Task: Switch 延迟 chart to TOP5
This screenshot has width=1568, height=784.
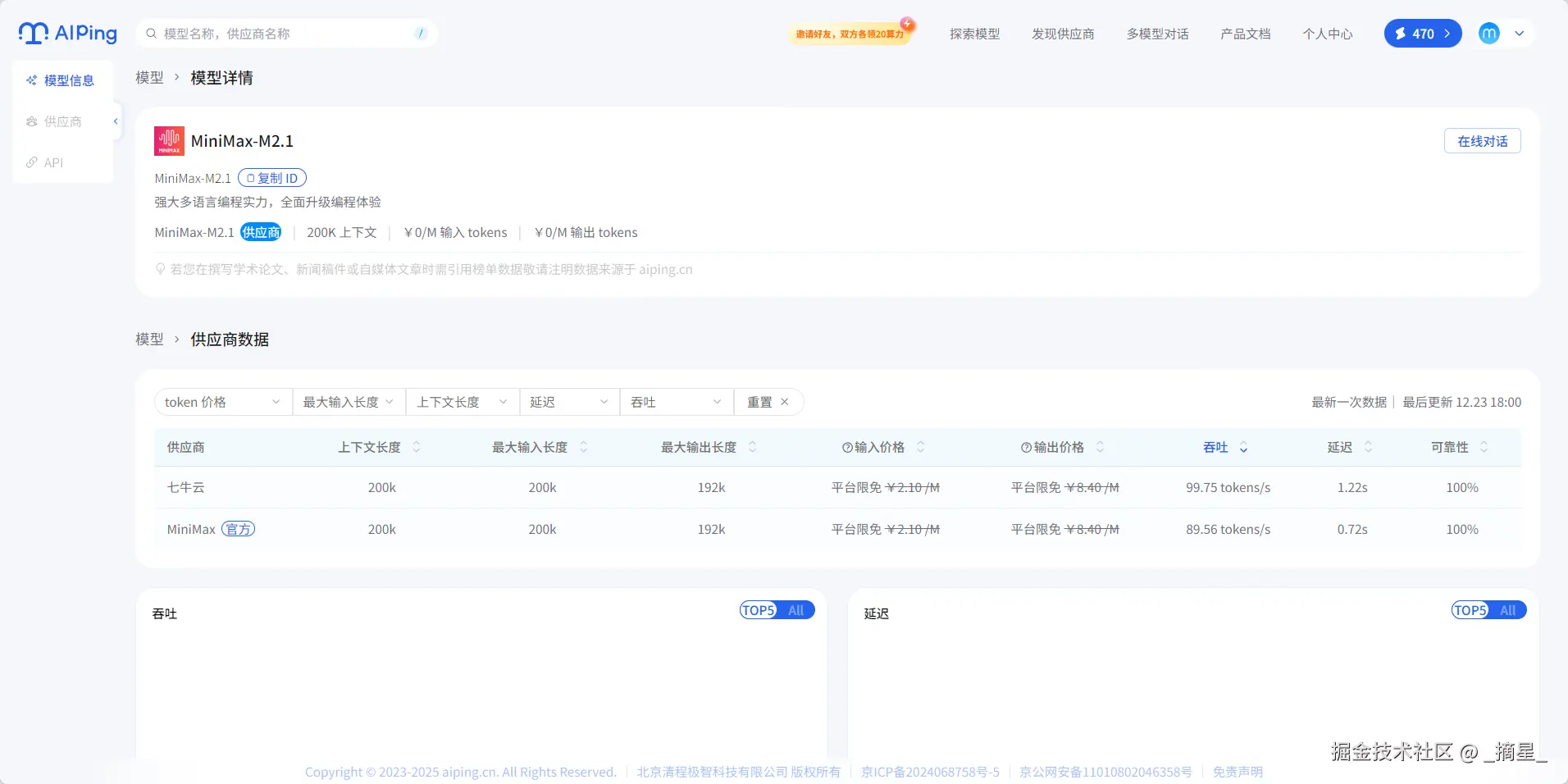Action: [x=1470, y=610]
